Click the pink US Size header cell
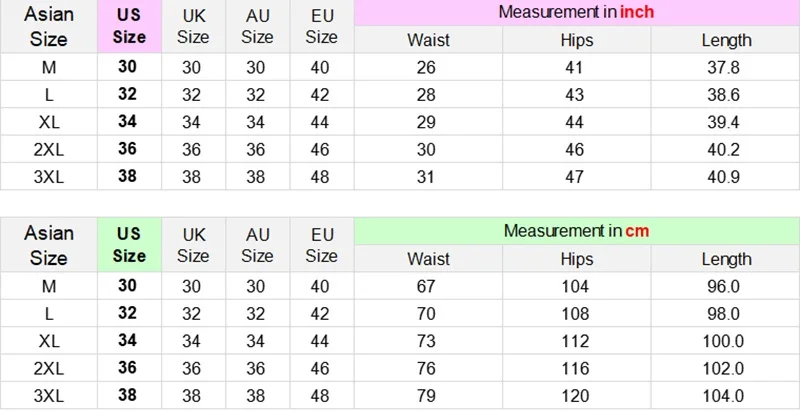 tap(130, 26)
